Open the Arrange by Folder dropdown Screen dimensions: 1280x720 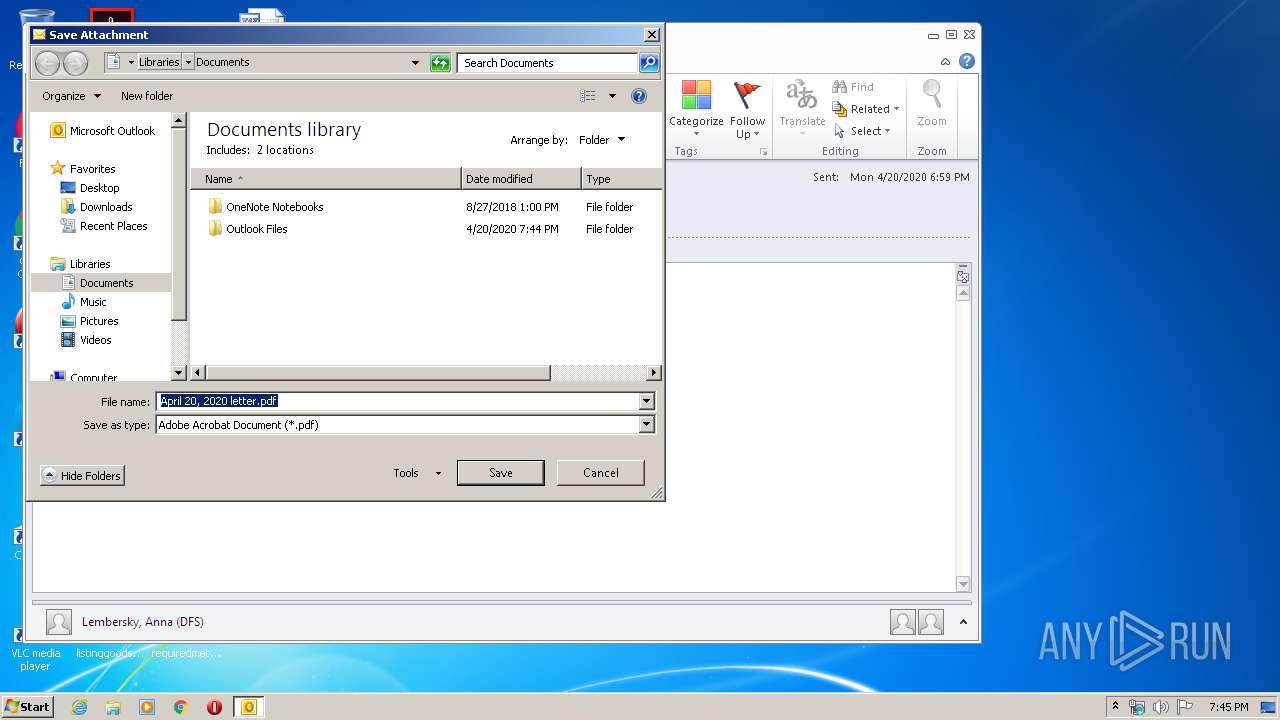(601, 140)
